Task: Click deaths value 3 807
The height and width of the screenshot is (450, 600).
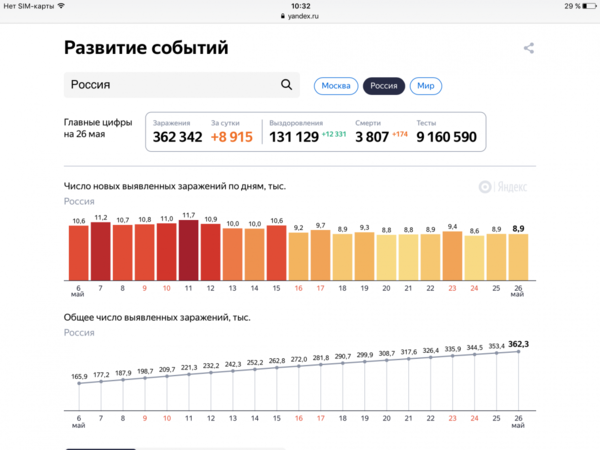Action: pos(372,137)
